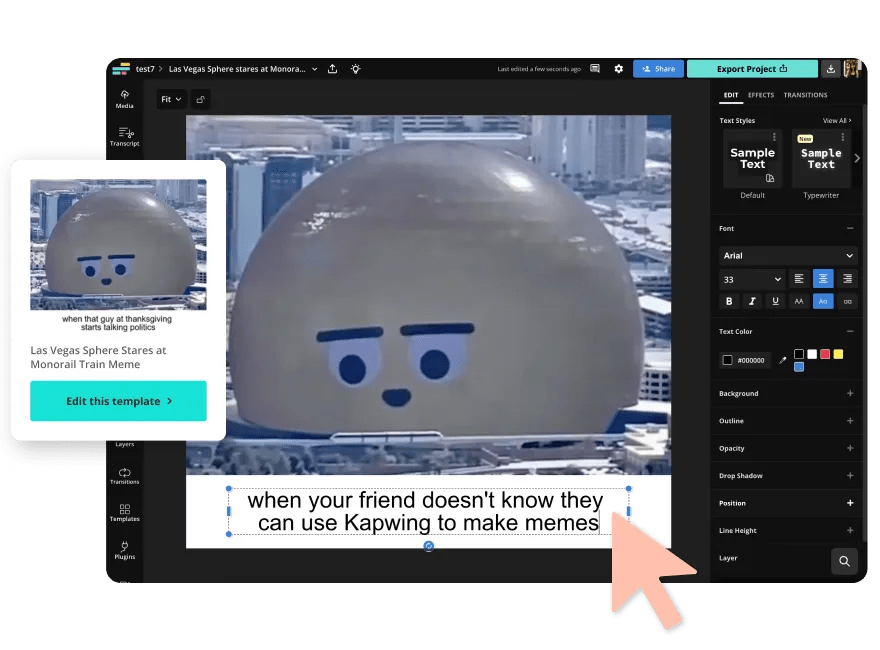Image resolution: width=880 pixels, height=650 pixels.
Task: Show next text styles with the arrow
Action: 857,158
